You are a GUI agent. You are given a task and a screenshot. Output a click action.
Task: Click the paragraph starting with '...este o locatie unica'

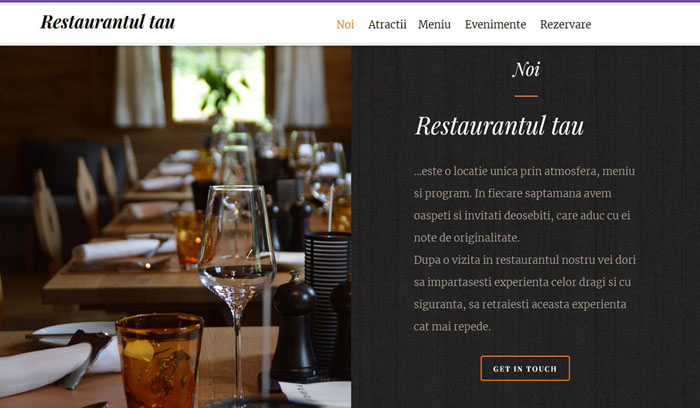click(524, 204)
